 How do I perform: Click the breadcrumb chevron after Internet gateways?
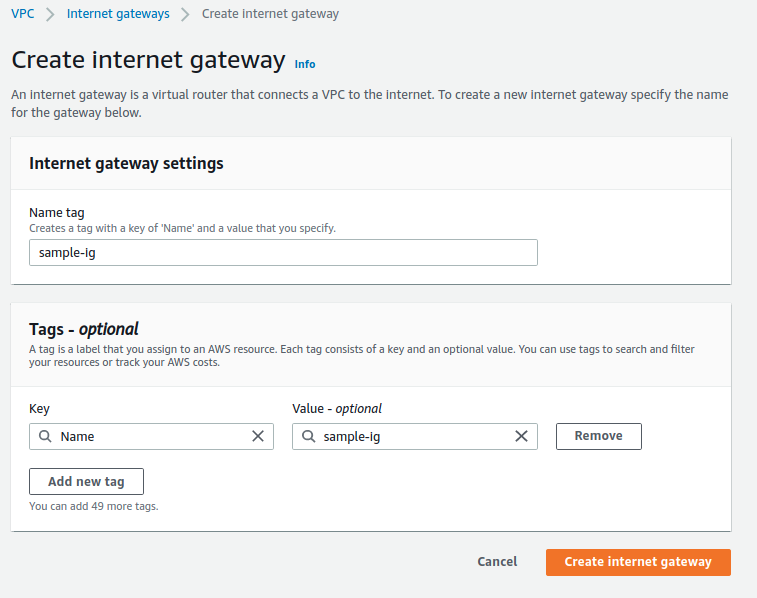coord(185,14)
